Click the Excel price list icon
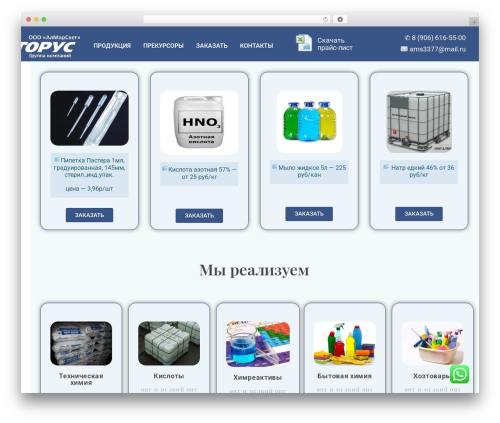The image size is (500, 423). (304, 43)
